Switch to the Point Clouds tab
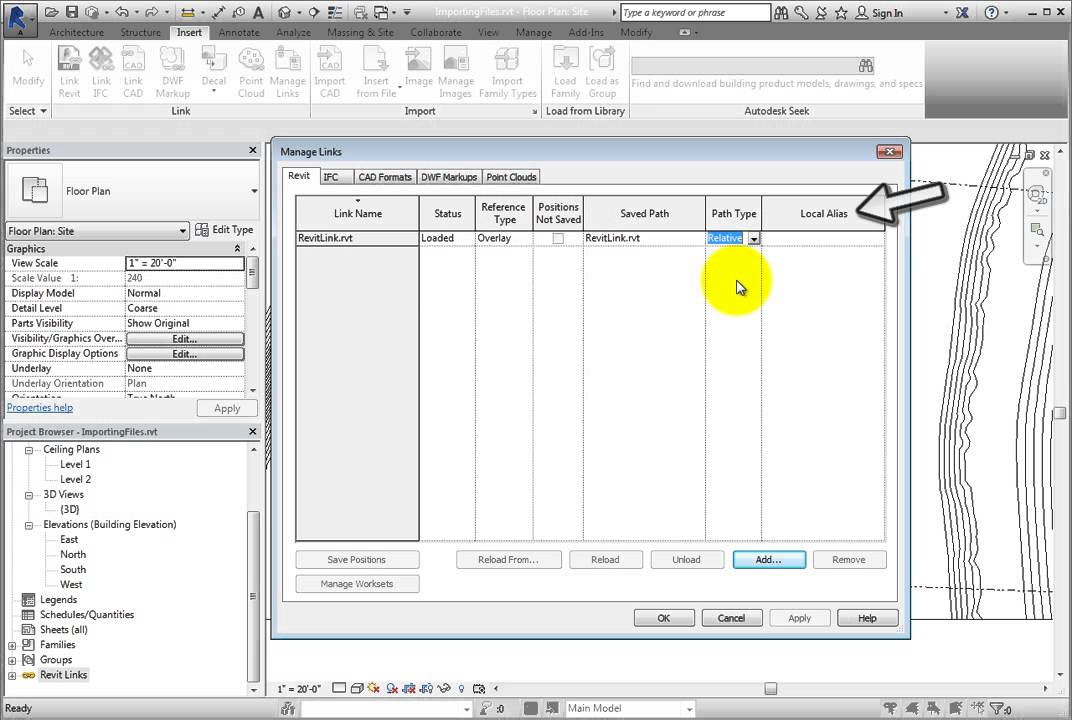Viewport: 1072px width, 720px height. click(511, 177)
